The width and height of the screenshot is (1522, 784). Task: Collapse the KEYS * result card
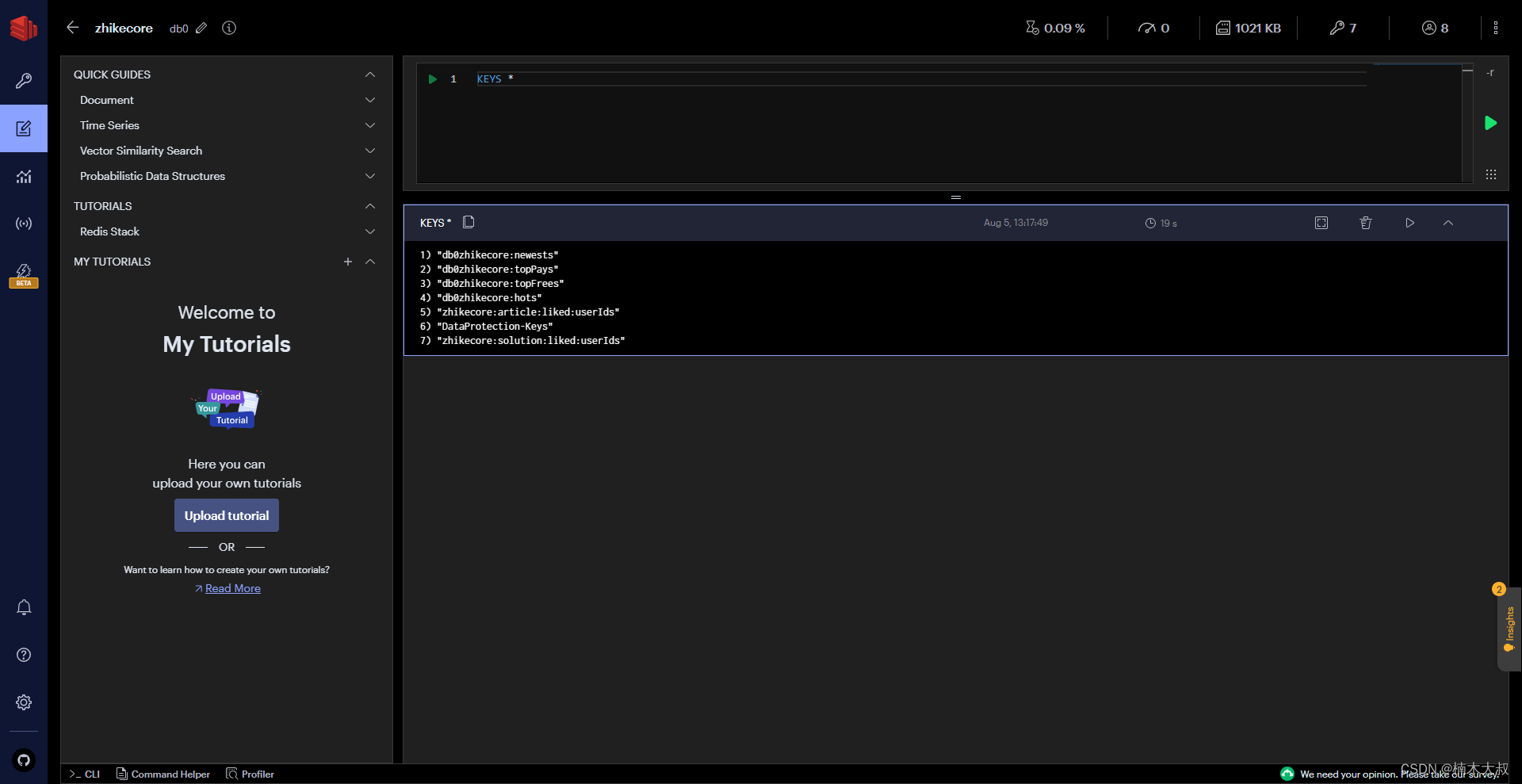click(x=1448, y=223)
